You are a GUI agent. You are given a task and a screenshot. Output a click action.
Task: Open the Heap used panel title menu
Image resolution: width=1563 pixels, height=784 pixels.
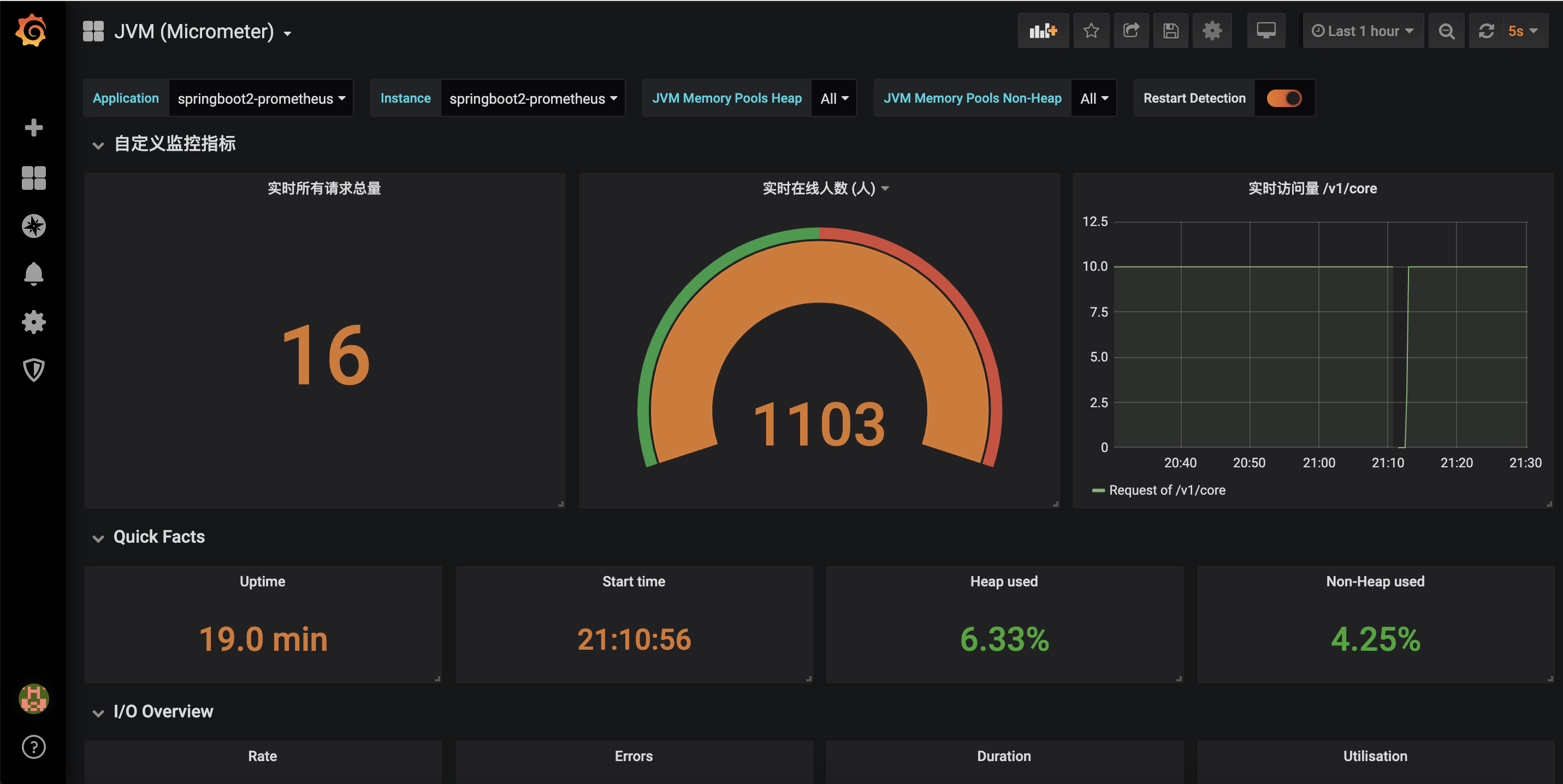[1004, 581]
